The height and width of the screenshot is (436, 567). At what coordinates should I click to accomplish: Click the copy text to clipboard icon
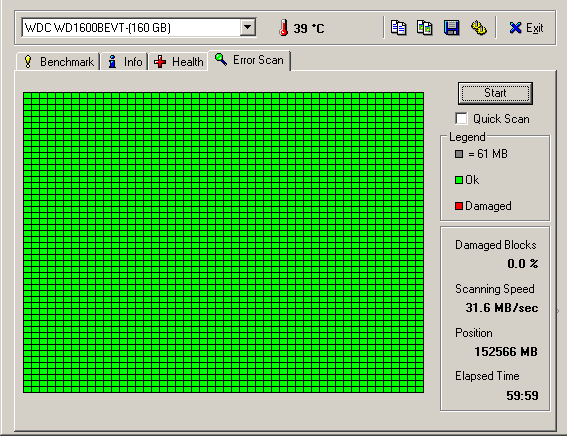[x=398, y=28]
